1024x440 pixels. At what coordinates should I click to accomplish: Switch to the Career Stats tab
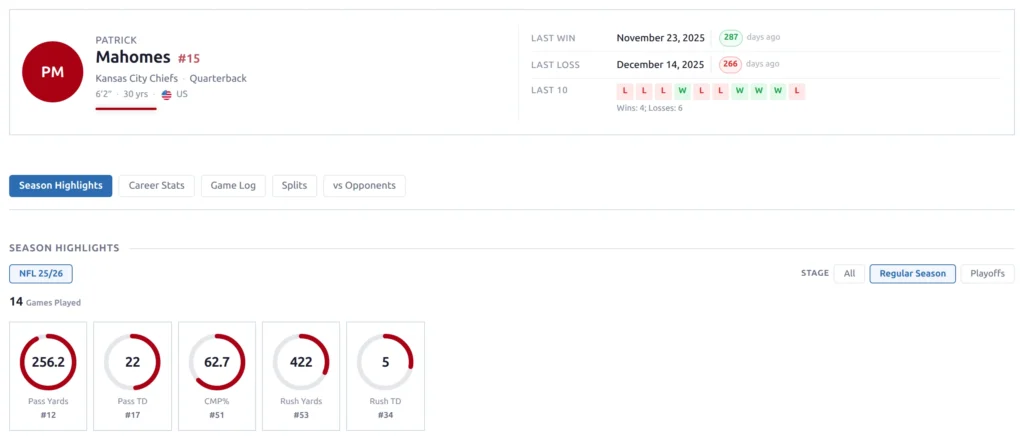[157, 185]
